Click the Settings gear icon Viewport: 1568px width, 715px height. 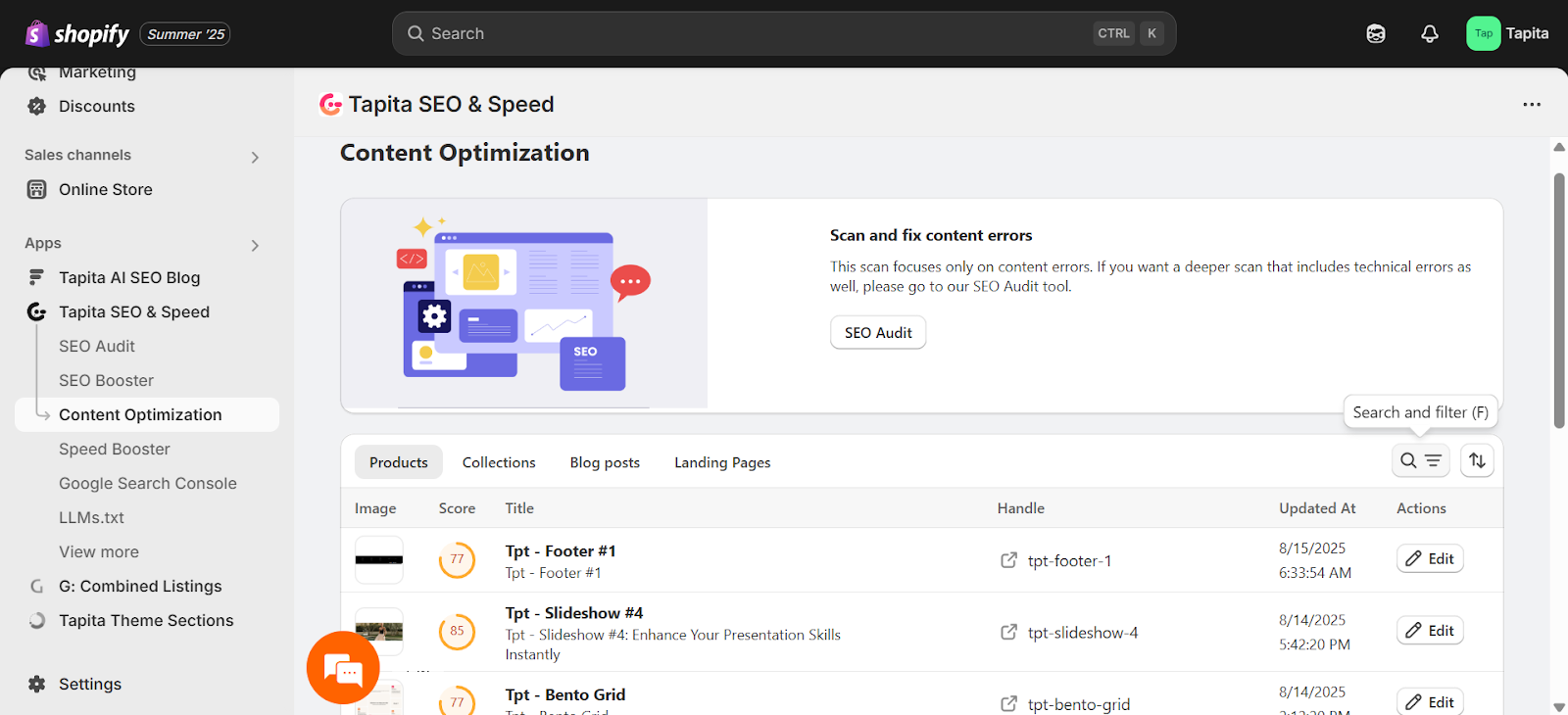point(37,684)
